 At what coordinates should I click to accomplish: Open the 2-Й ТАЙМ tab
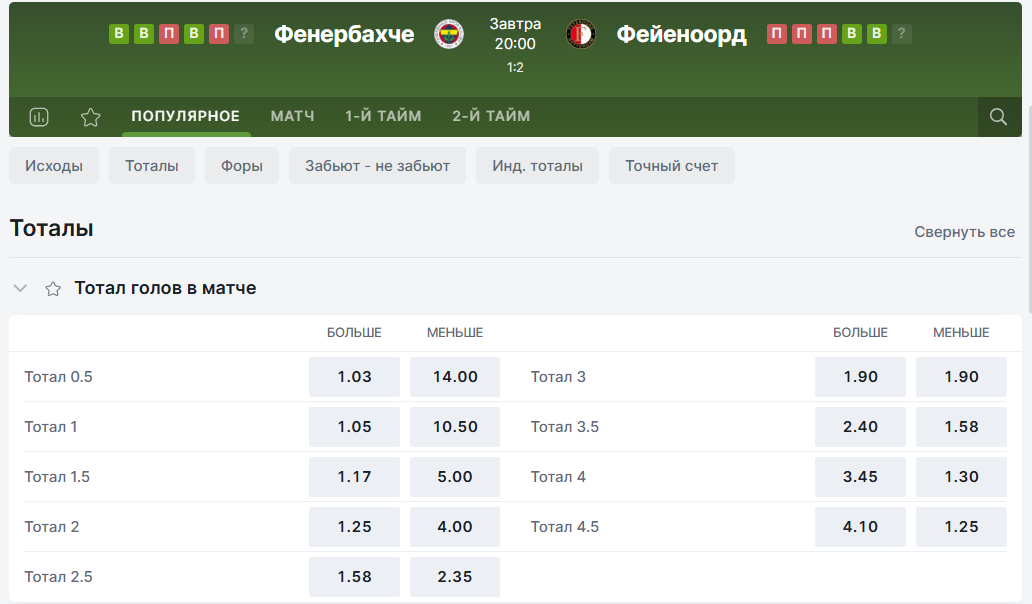pyautogui.click(x=491, y=116)
